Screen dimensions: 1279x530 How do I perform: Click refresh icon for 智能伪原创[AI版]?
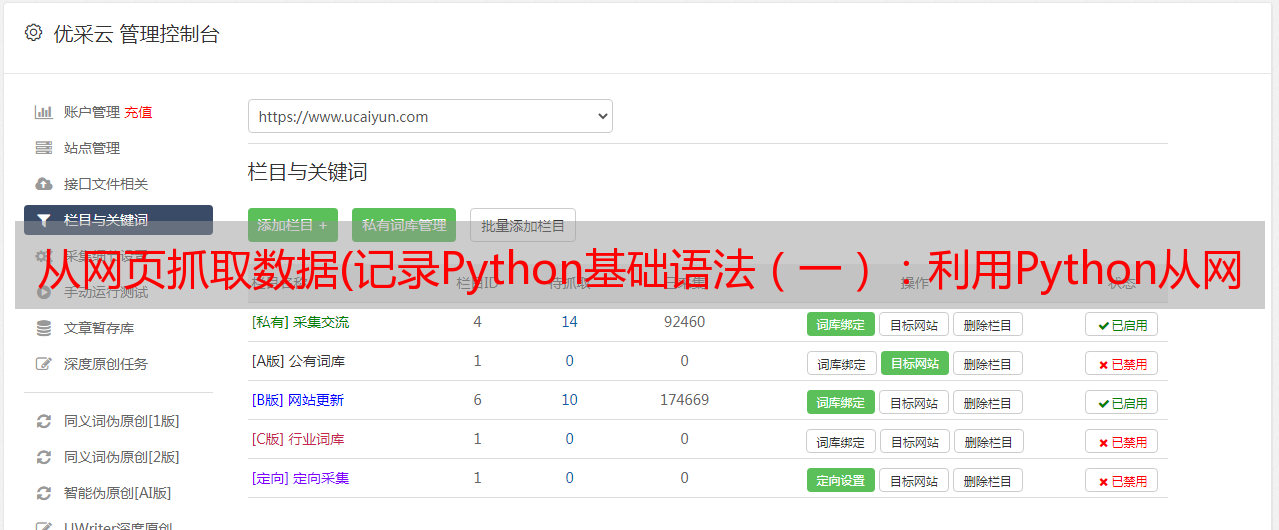click(x=43, y=493)
